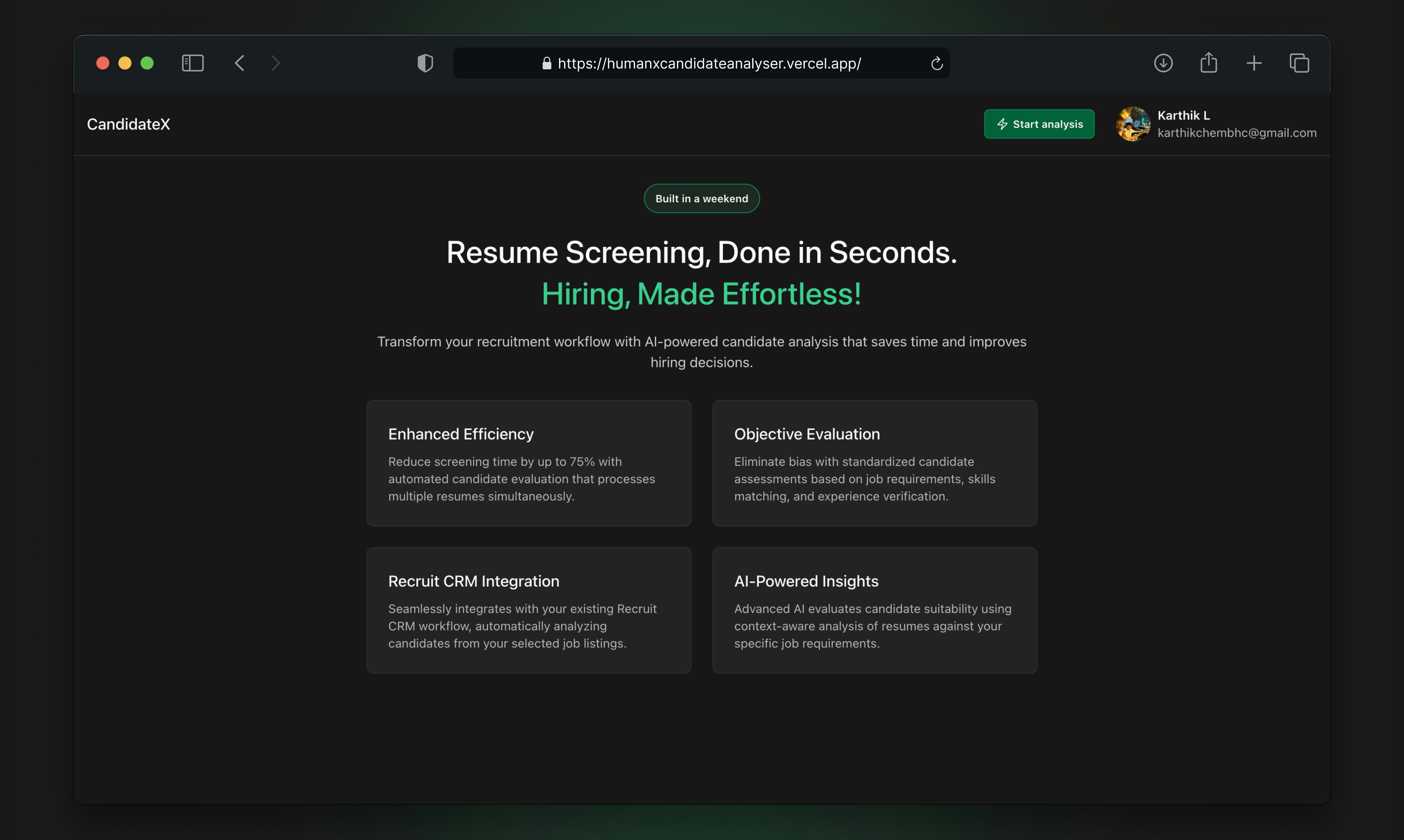The image size is (1404, 840).
Task: Click the karthikchembhc@gmail.com account email
Action: (x=1236, y=133)
